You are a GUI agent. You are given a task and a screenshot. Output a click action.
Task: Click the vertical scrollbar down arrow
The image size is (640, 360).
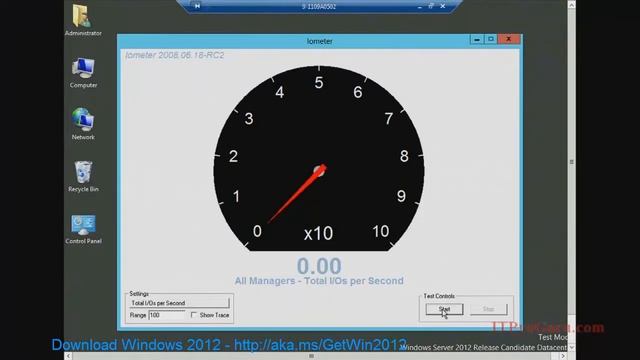571,347
